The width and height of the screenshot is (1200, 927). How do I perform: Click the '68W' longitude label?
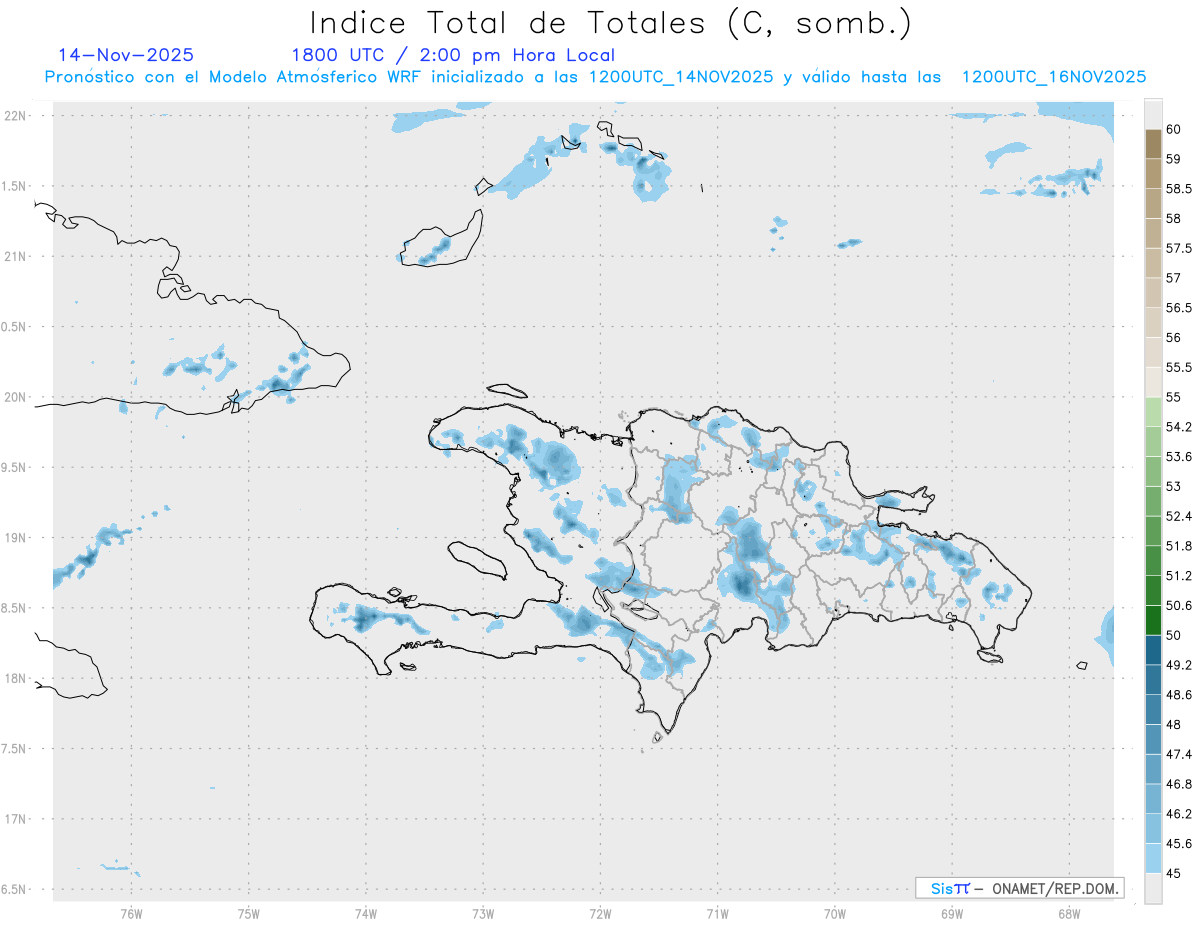coord(1069,913)
